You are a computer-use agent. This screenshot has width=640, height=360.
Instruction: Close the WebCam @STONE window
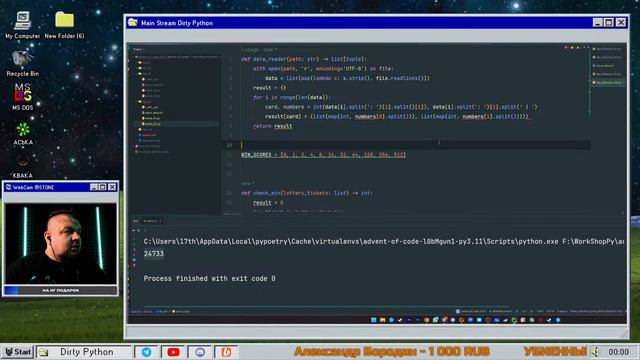pyautogui.click(x=112, y=187)
